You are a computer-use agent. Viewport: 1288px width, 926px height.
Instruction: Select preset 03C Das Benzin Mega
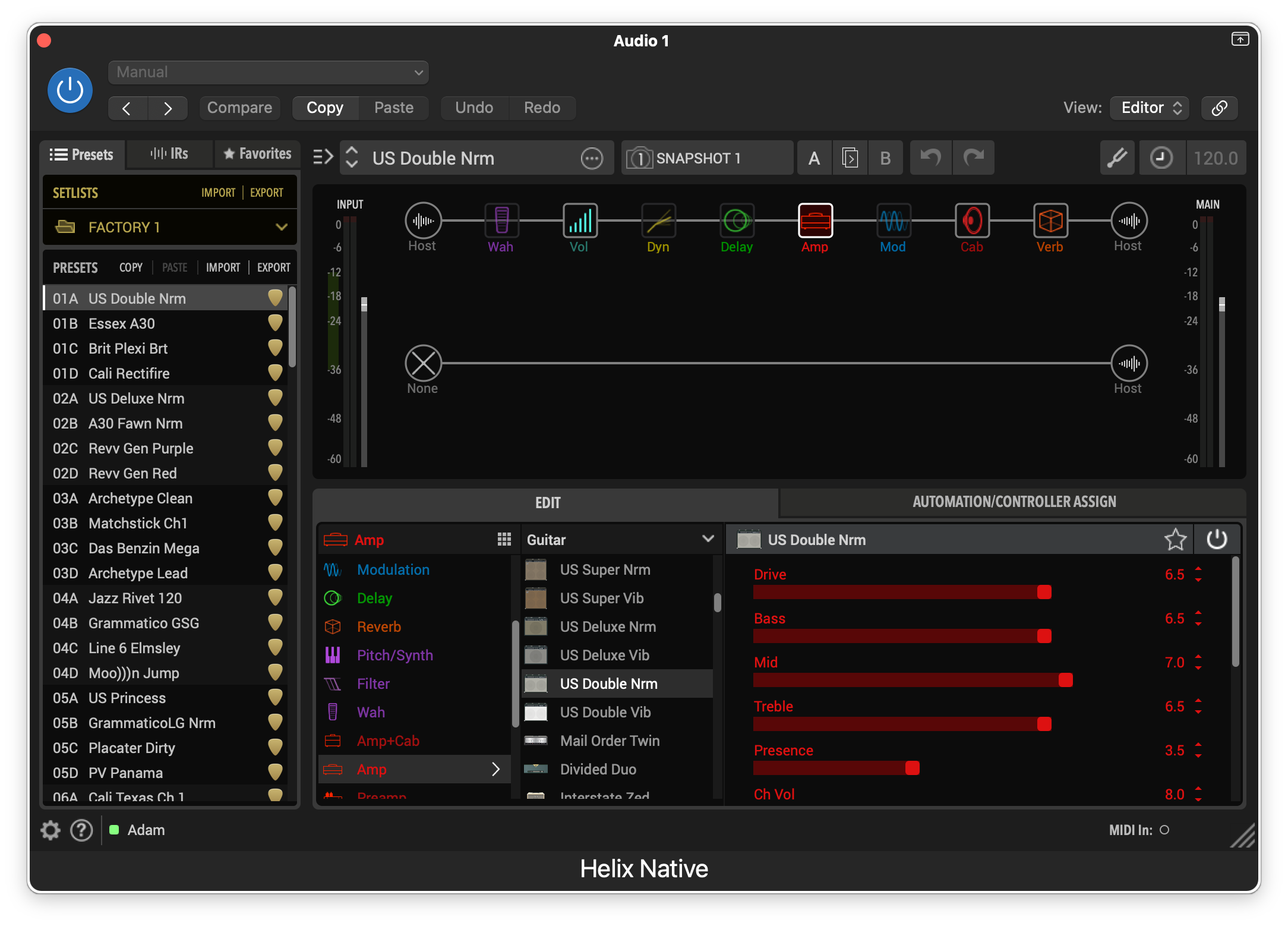tap(165, 548)
